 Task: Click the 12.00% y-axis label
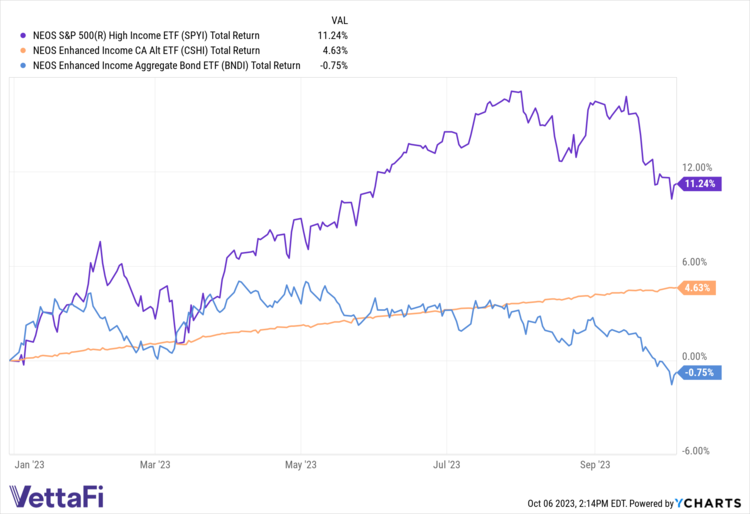pos(695,167)
